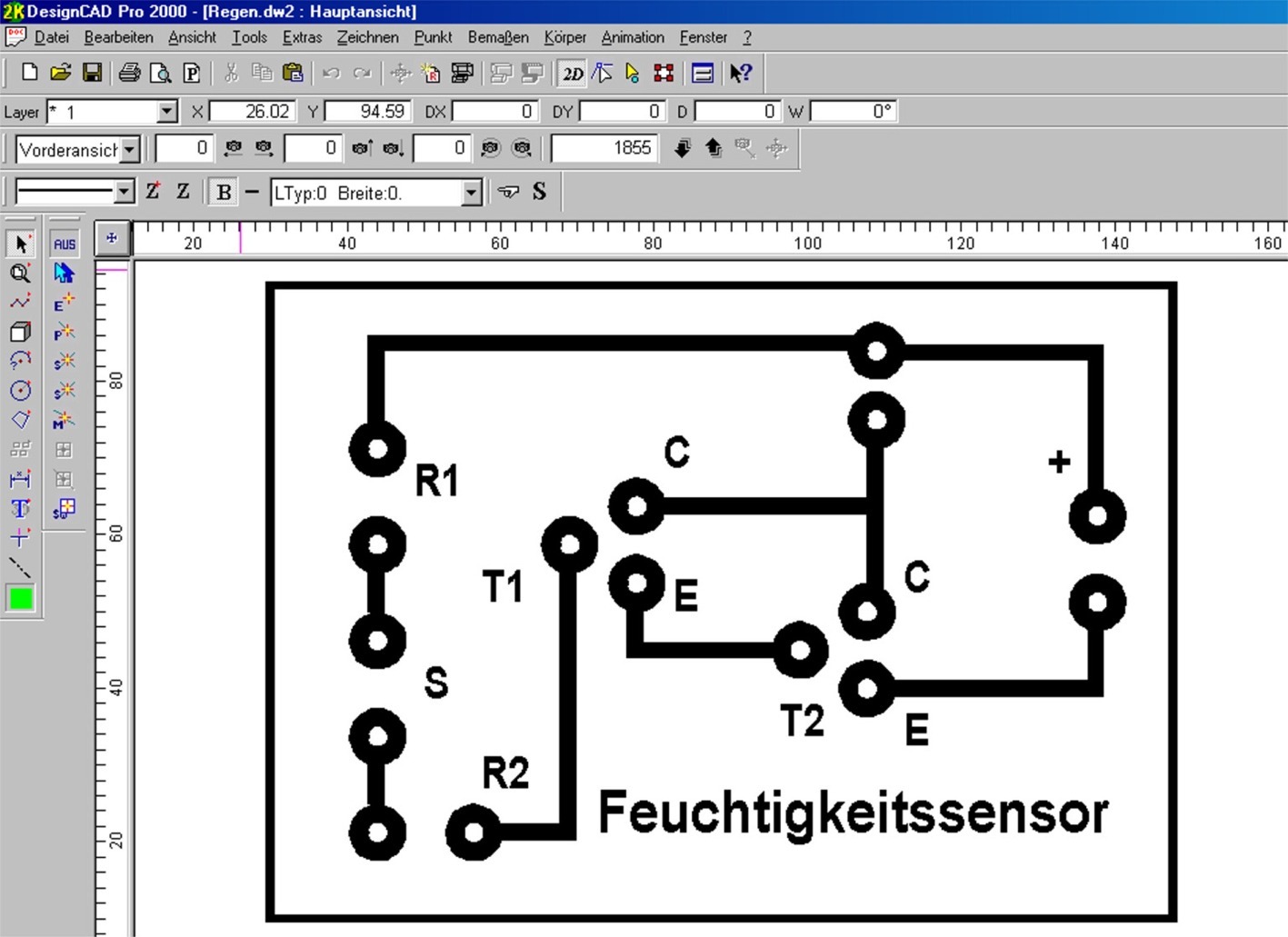Click the T2 label in drawing

click(803, 721)
